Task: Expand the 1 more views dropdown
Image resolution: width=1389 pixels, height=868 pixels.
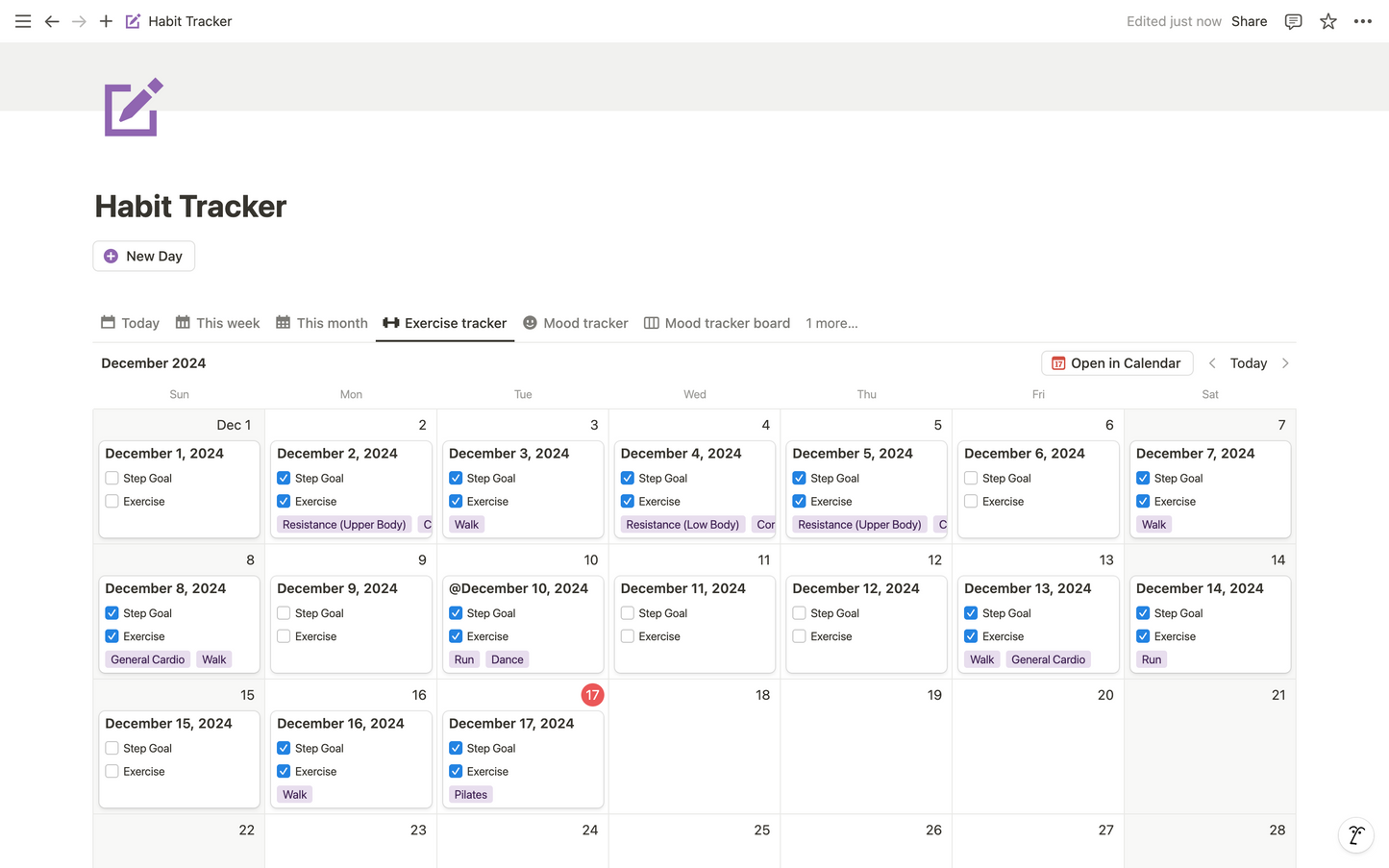Action: coord(831,323)
